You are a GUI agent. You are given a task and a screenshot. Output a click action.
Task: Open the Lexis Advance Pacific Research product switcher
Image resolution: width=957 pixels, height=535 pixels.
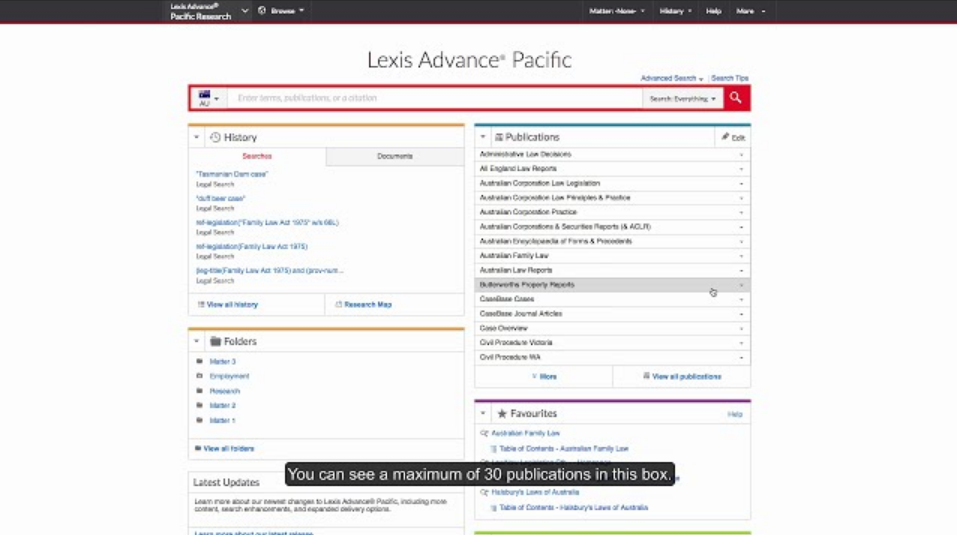209,11
